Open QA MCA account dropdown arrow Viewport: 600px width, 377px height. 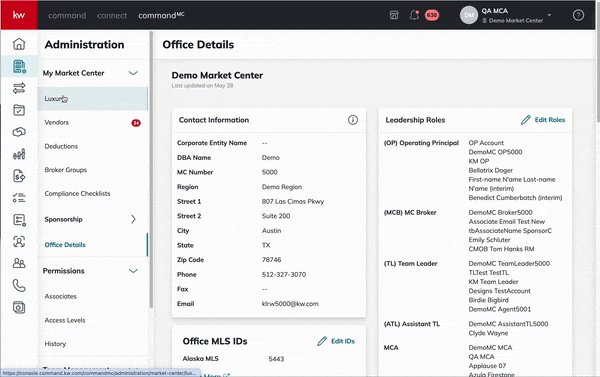(549, 15)
